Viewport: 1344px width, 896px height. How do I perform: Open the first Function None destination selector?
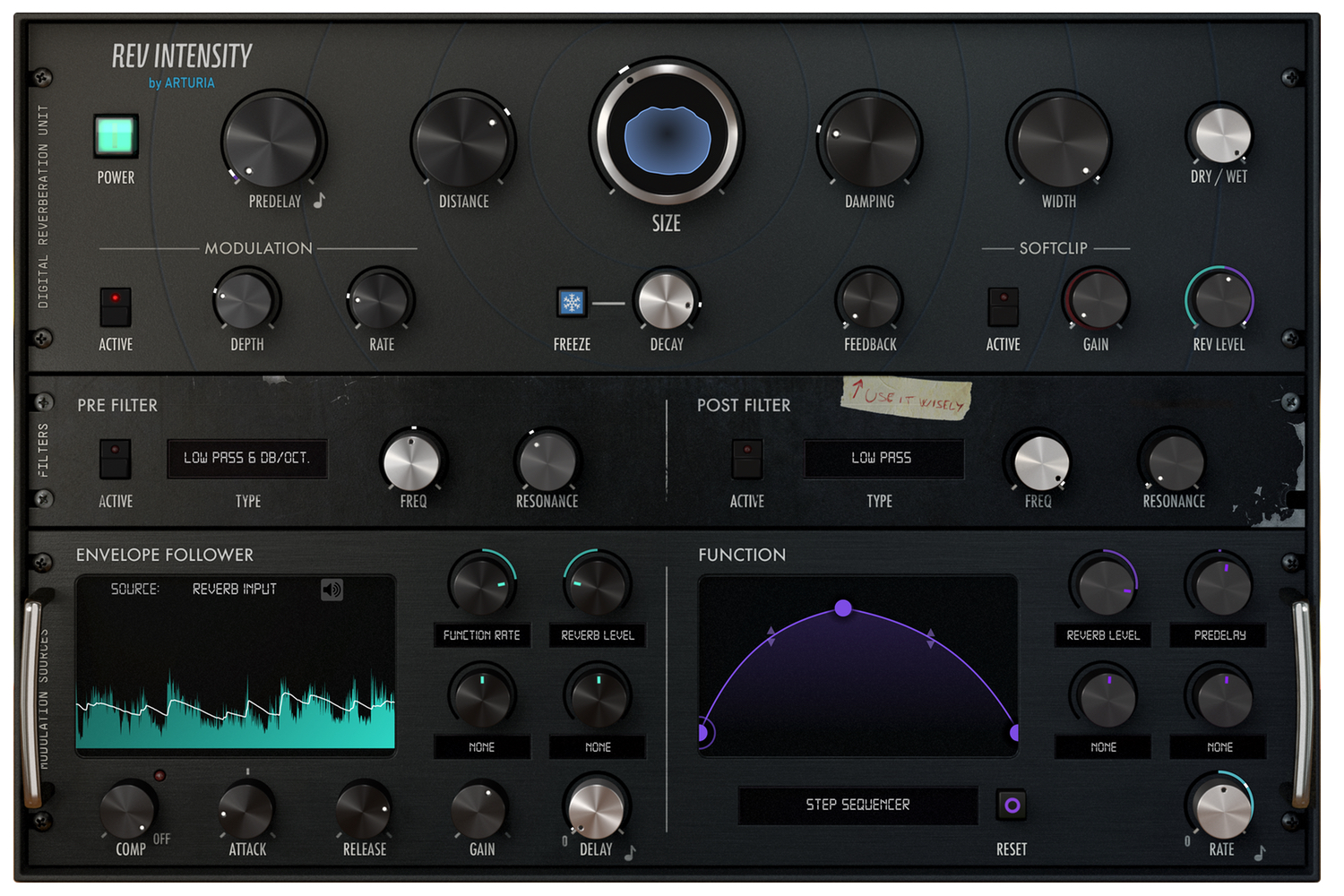coord(1103,747)
